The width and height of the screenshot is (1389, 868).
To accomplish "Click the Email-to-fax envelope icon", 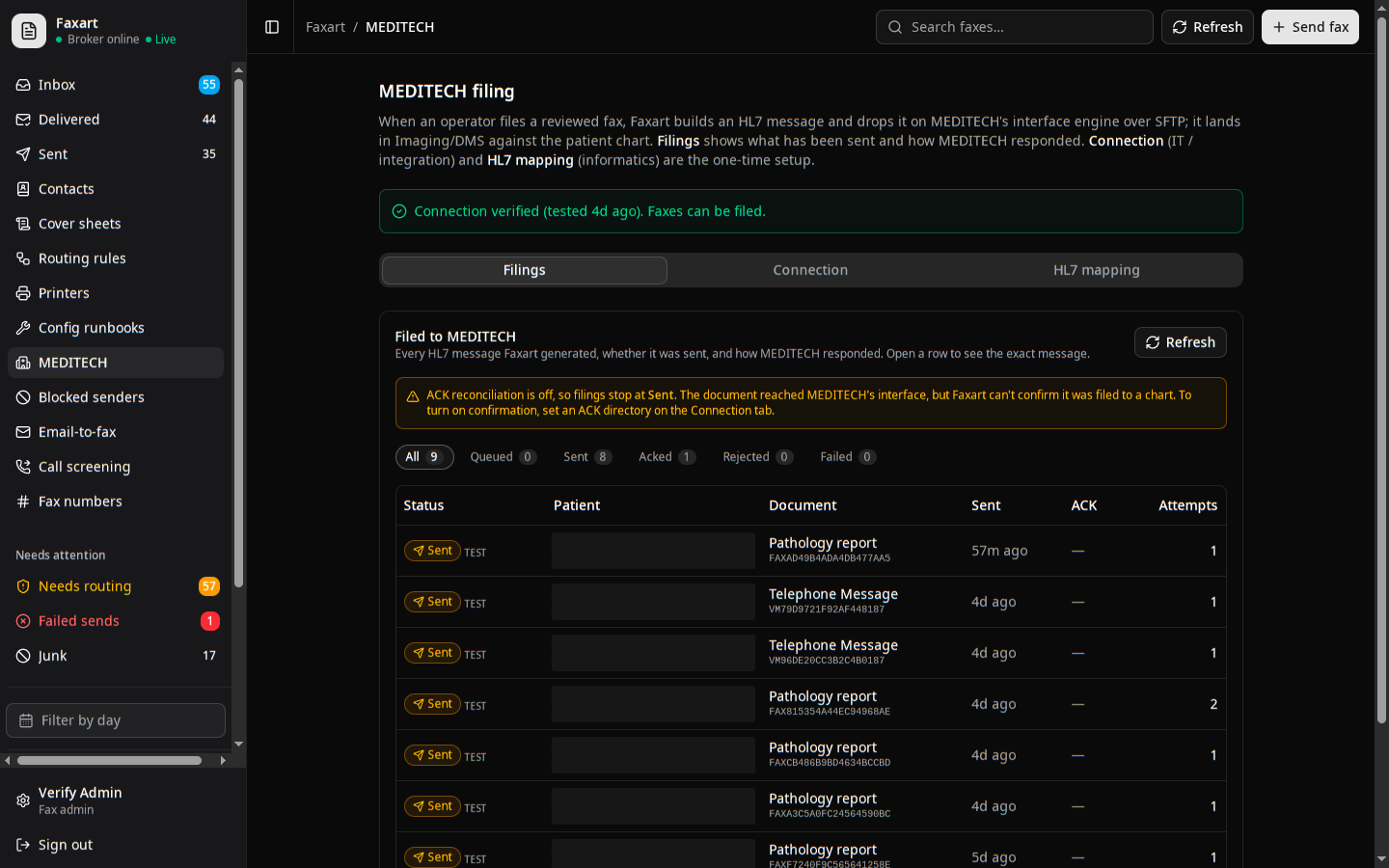I will click(x=23, y=432).
